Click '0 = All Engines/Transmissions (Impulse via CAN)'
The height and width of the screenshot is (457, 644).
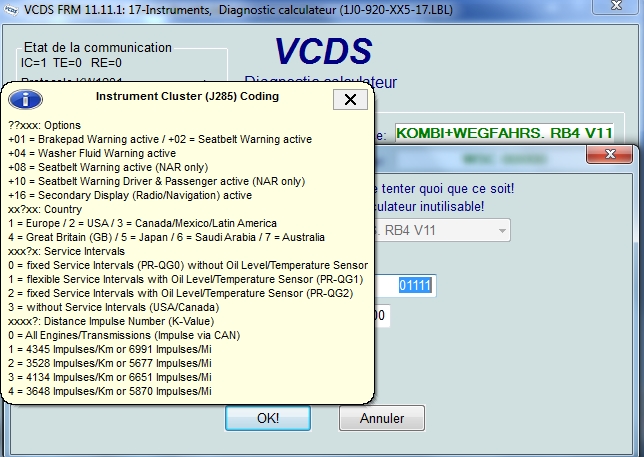[124, 335]
